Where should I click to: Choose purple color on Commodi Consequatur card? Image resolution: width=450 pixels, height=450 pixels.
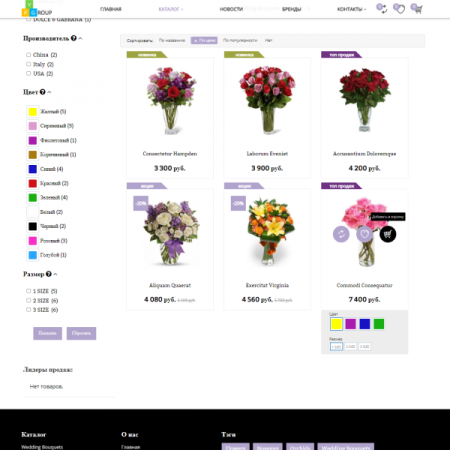(x=350, y=324)
